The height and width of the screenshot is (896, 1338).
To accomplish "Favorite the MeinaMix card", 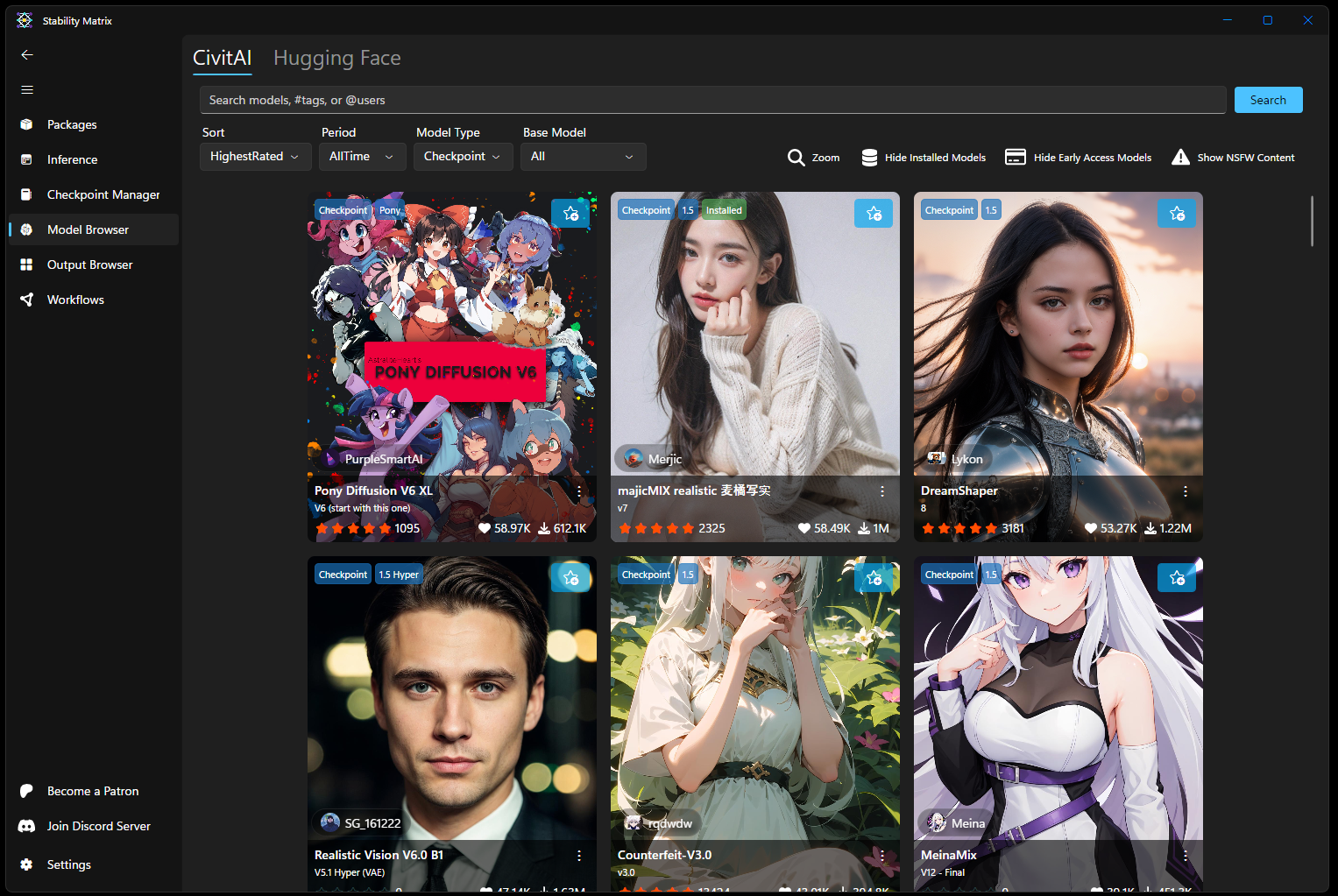I will click(1177, 577).
